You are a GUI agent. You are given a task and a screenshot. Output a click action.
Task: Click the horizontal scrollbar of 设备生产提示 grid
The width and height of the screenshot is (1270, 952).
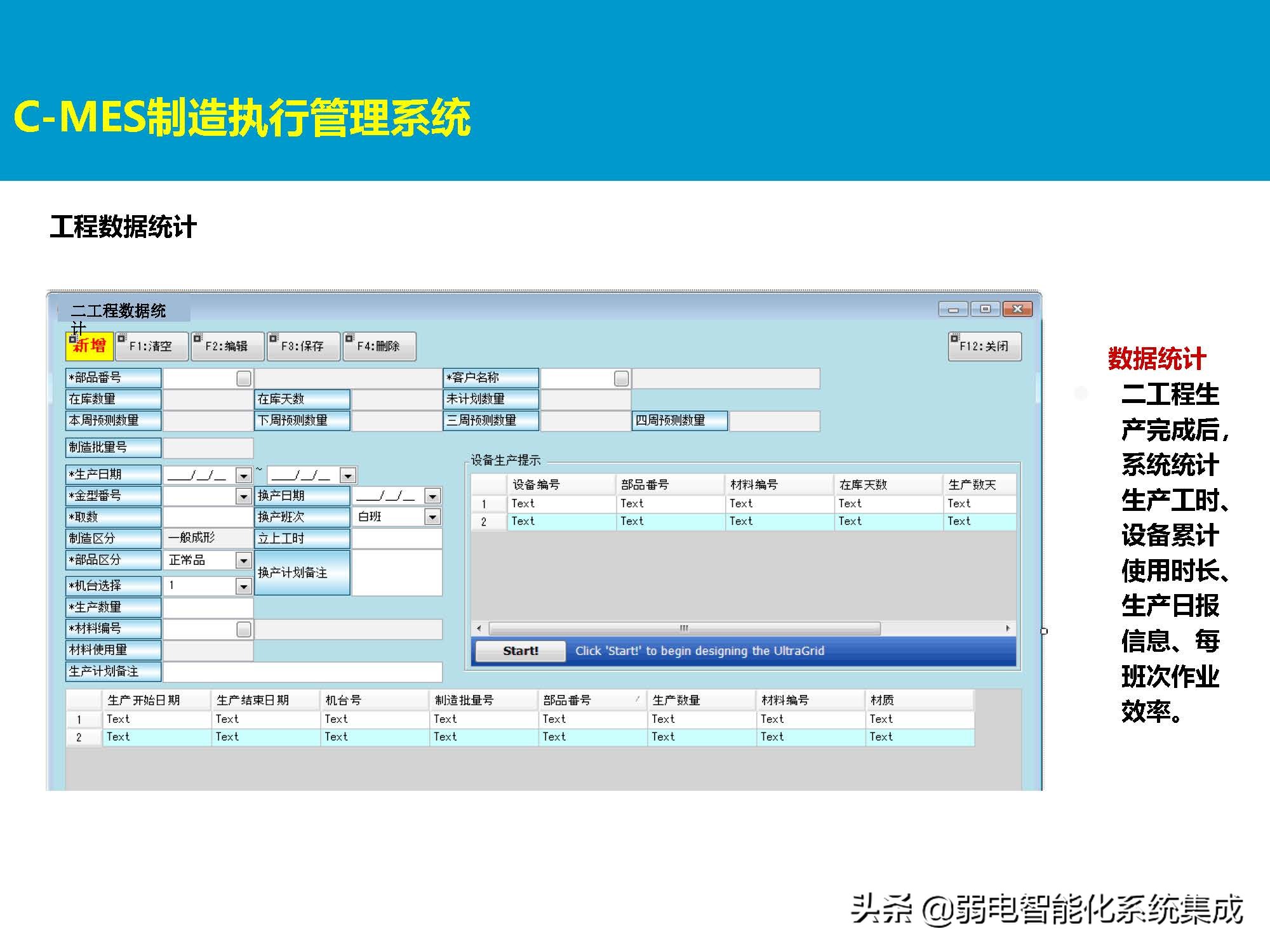pos(685,629)
